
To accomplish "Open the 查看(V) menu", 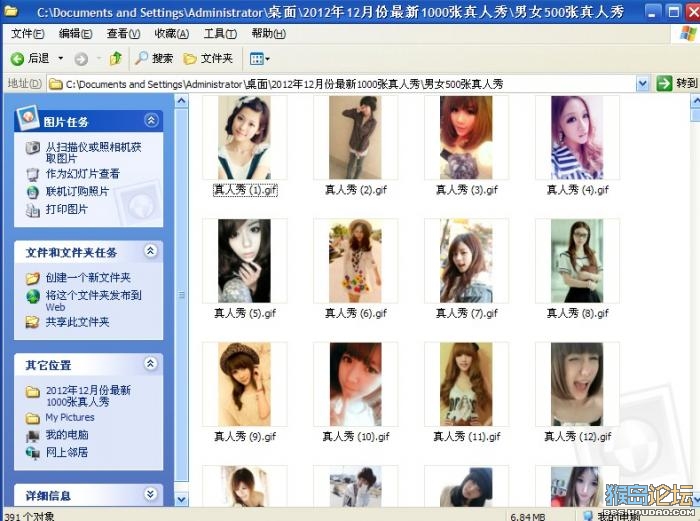I will [123, 33].
